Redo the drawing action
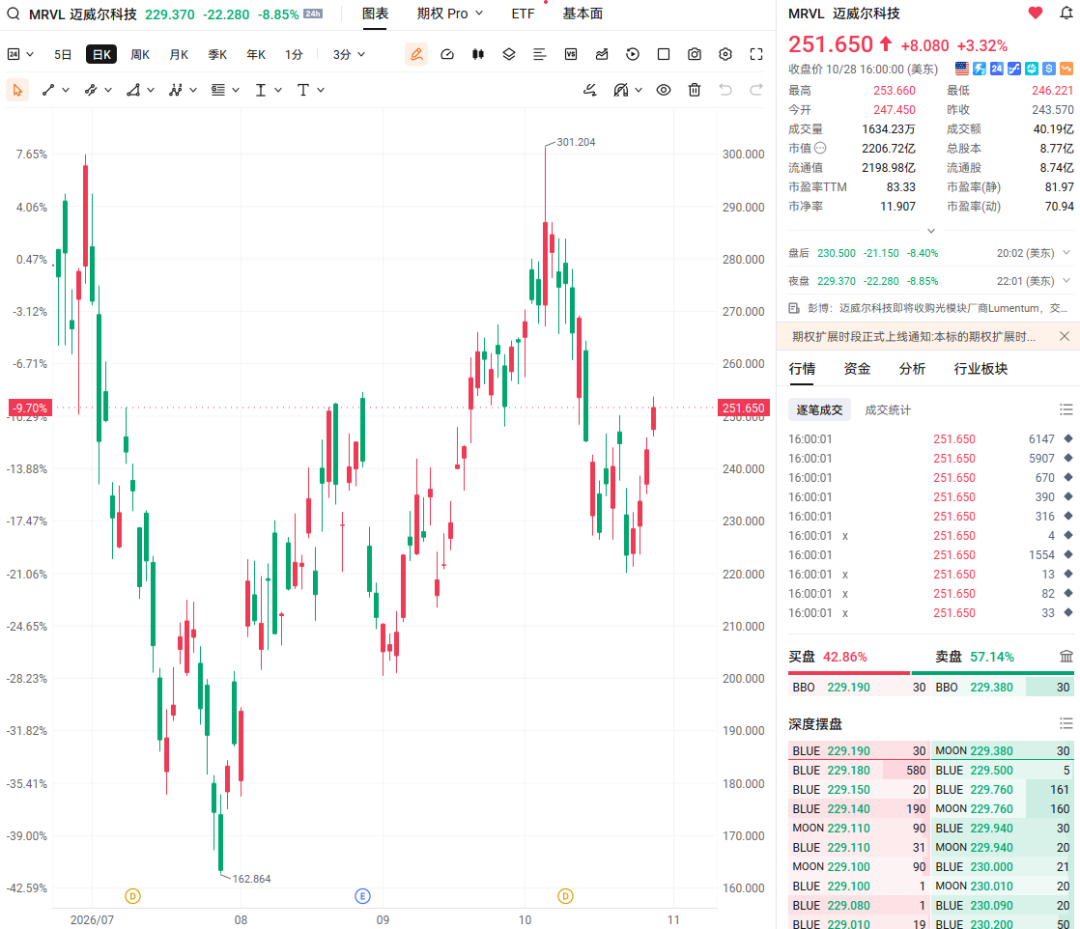The width and height of the screenshot is (1080, 929). 756,90
